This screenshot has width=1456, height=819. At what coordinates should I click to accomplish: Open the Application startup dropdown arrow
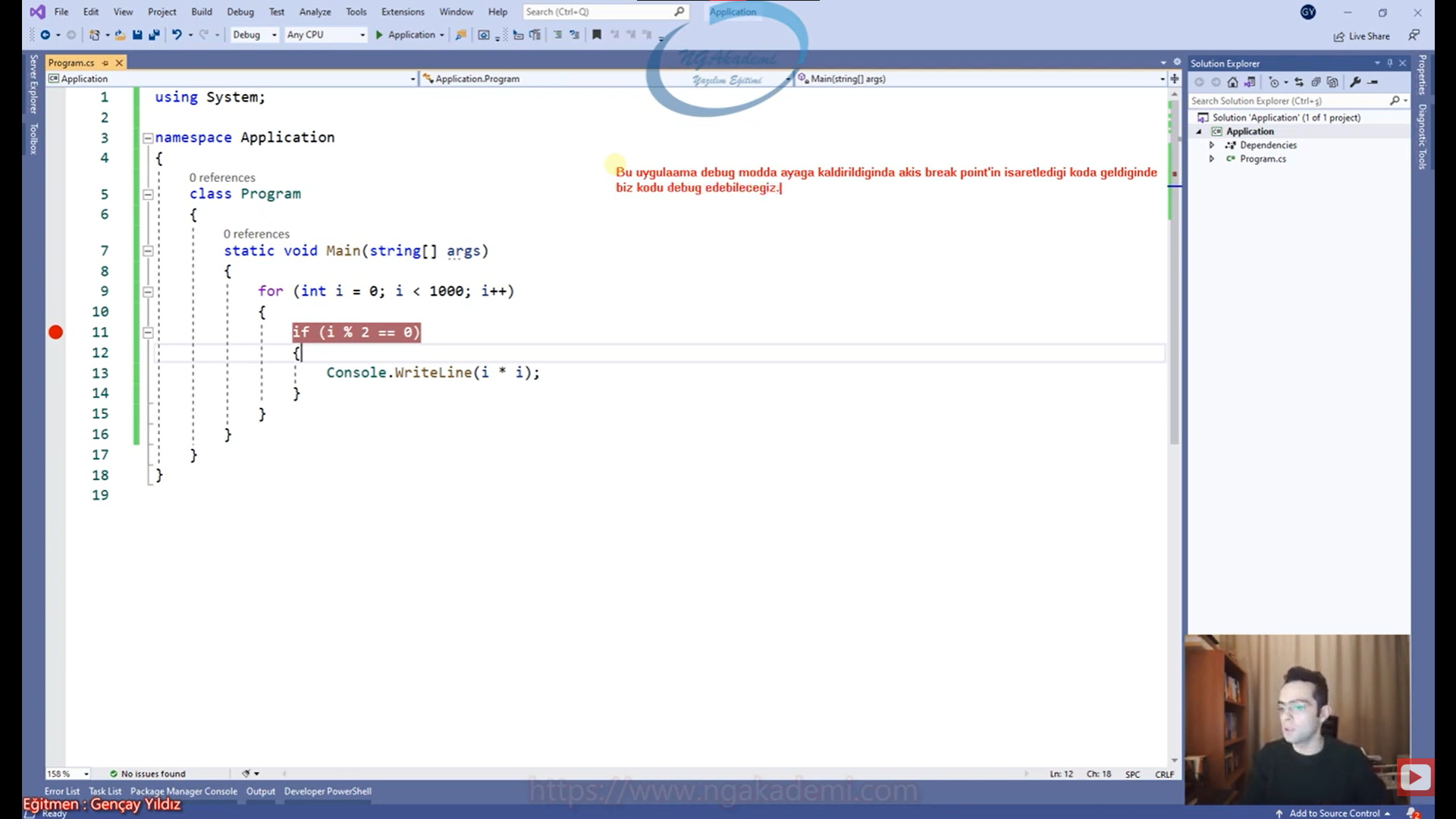[x=442, y=35]
